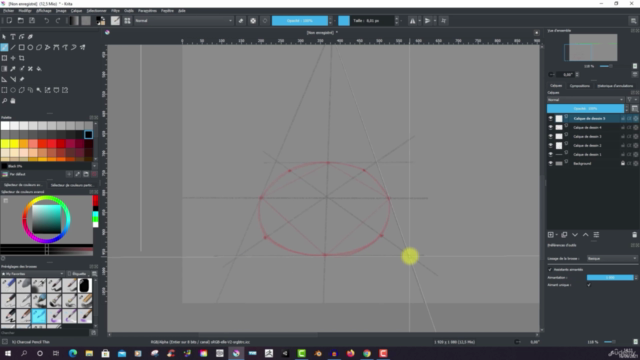The width and height of the screenshot is (640, 360).
Task: Duplicate the current layer
Action: 564,235
